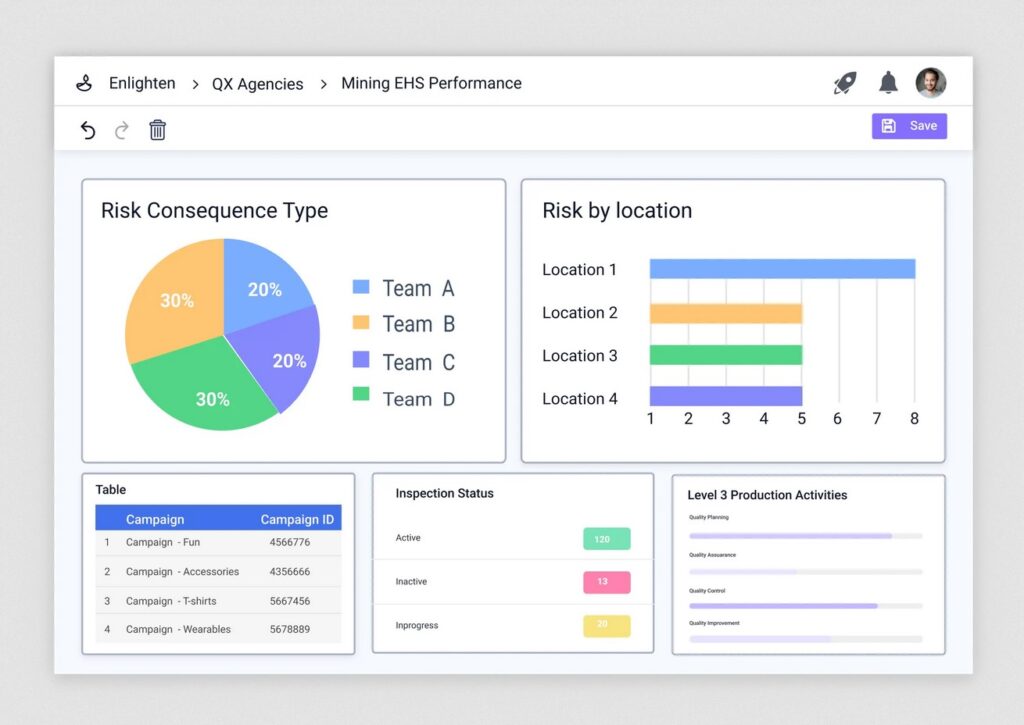
Task: Redo the last change
Action: coord(121,130)
